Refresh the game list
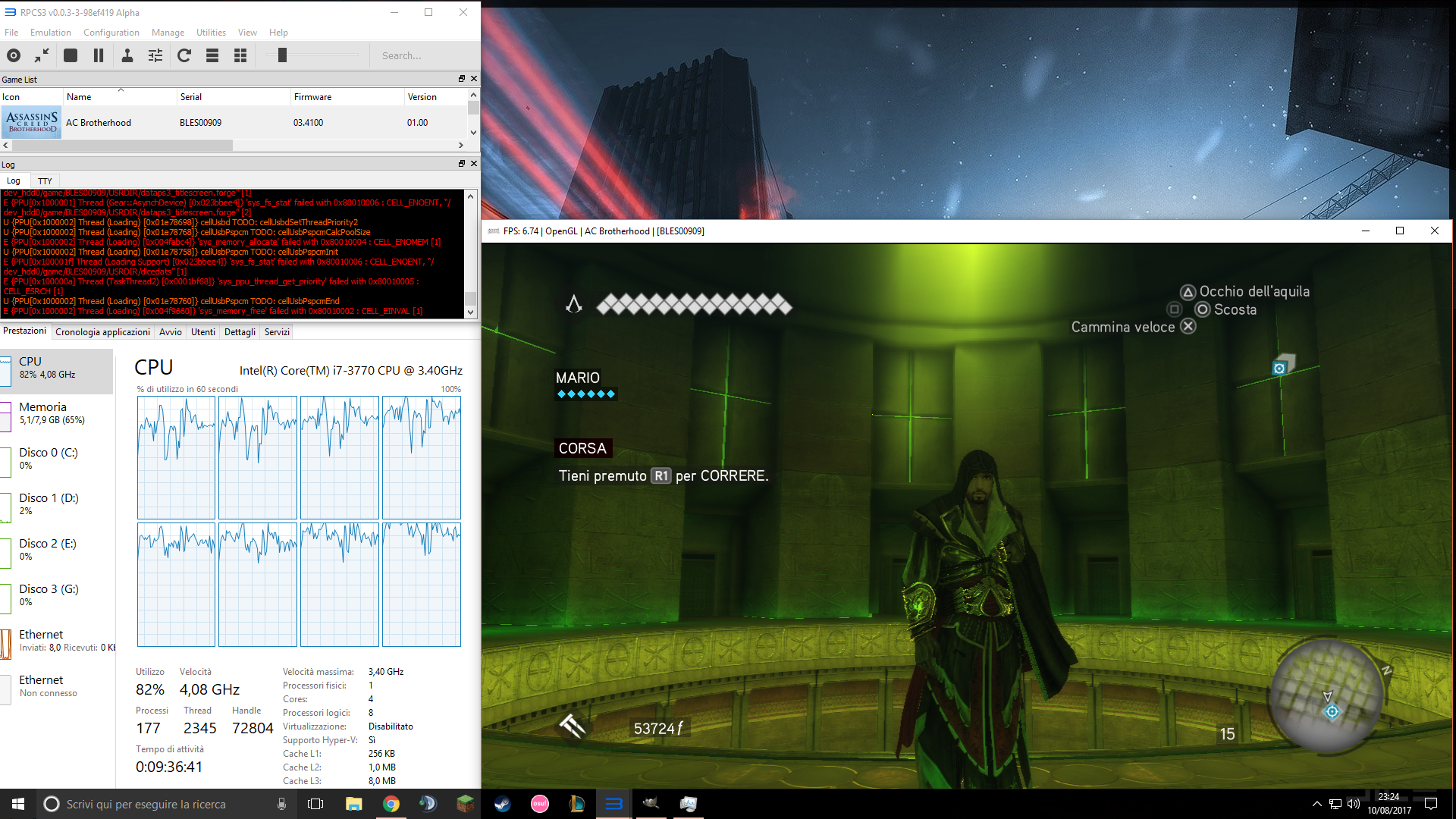The width and height of the screenshot is (1456, 819). [184, 55]
